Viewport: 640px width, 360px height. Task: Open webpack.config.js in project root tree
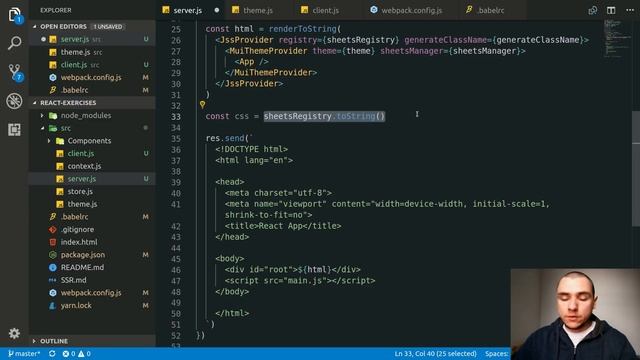(91, 293)
